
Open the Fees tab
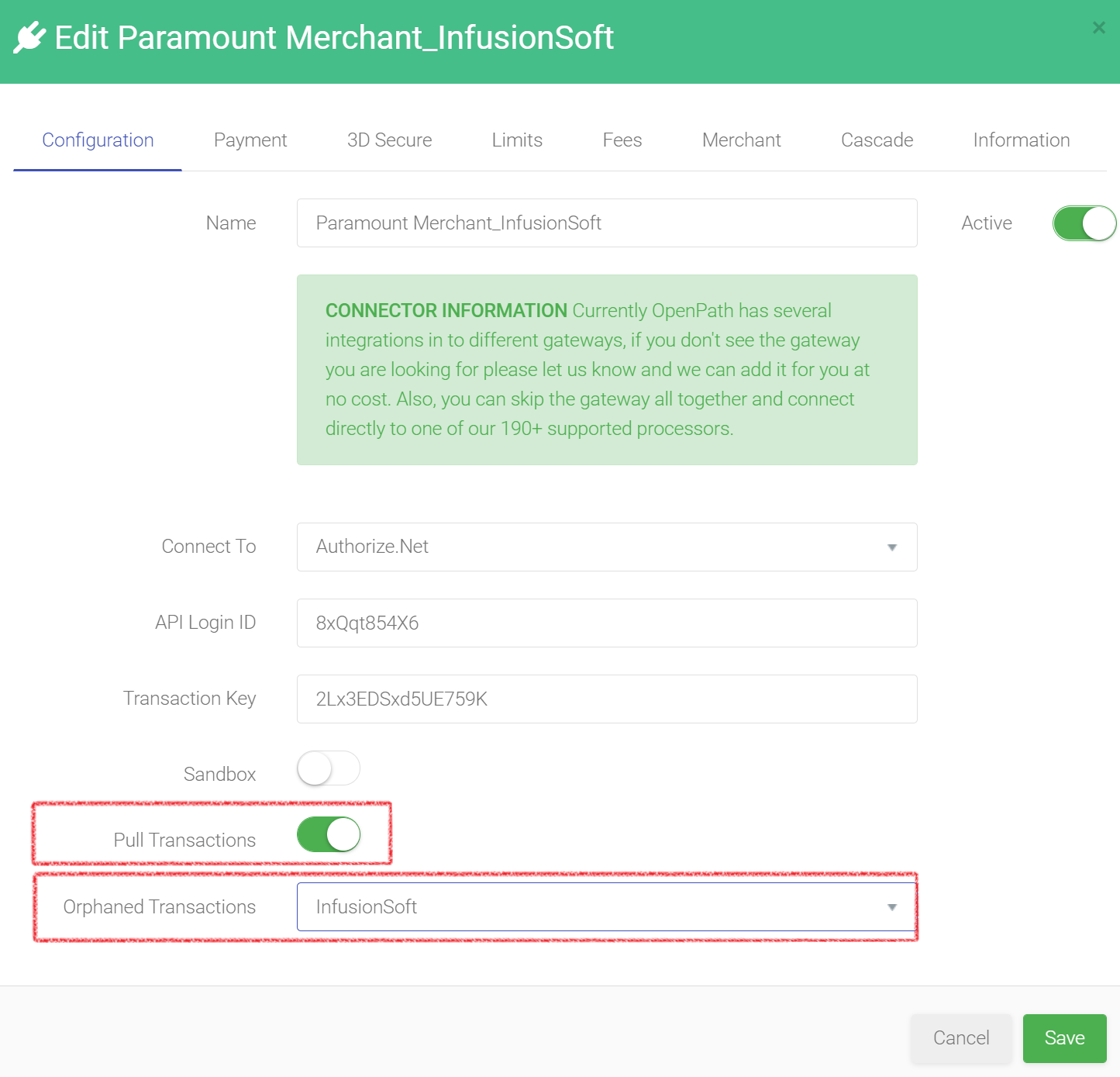pos(622,140)
